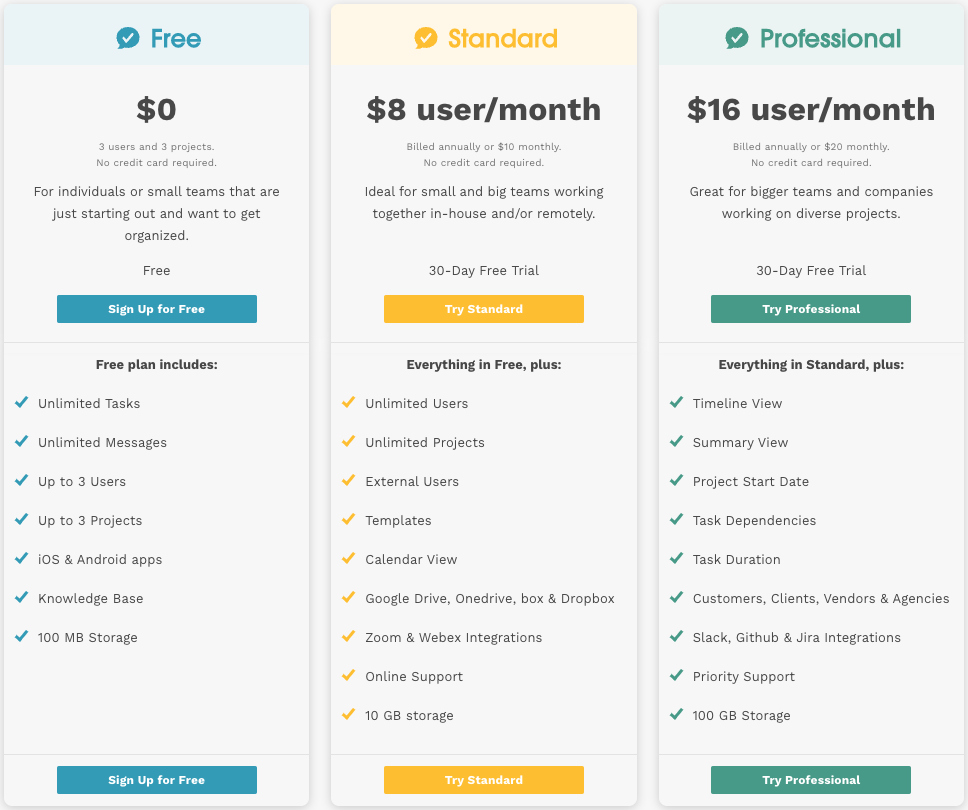Click the checkmark beside Unlimited Tasks
The image size is (968, 810).
tap(21, 402)
